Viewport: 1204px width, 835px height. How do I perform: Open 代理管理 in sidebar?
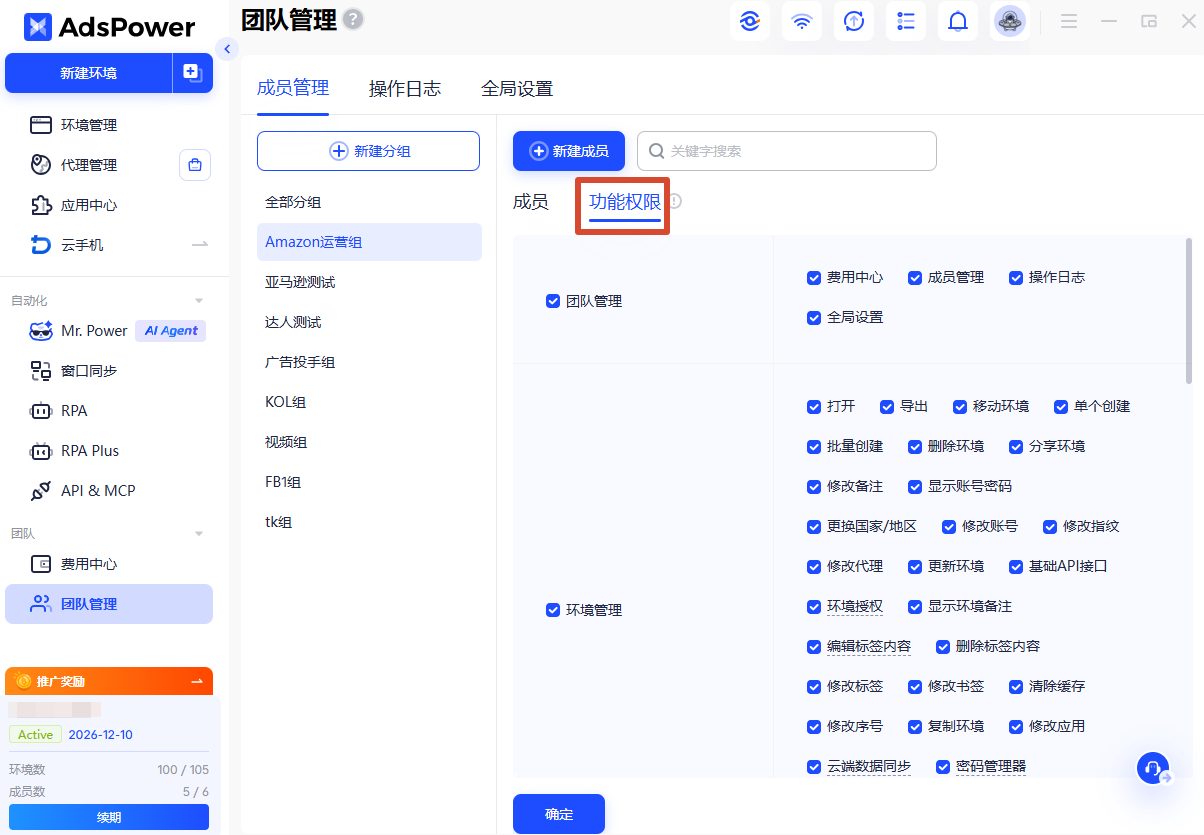point(90,165)
